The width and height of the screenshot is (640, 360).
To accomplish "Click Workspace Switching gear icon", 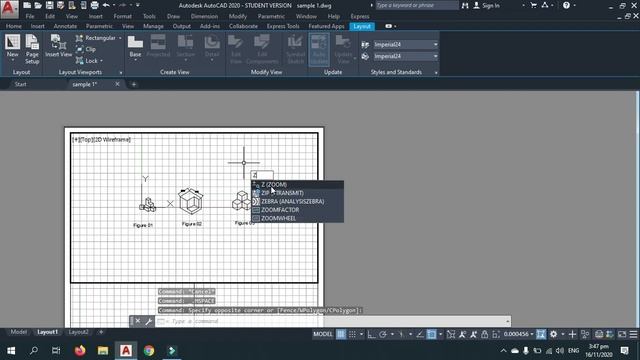I will click(553, 334).
